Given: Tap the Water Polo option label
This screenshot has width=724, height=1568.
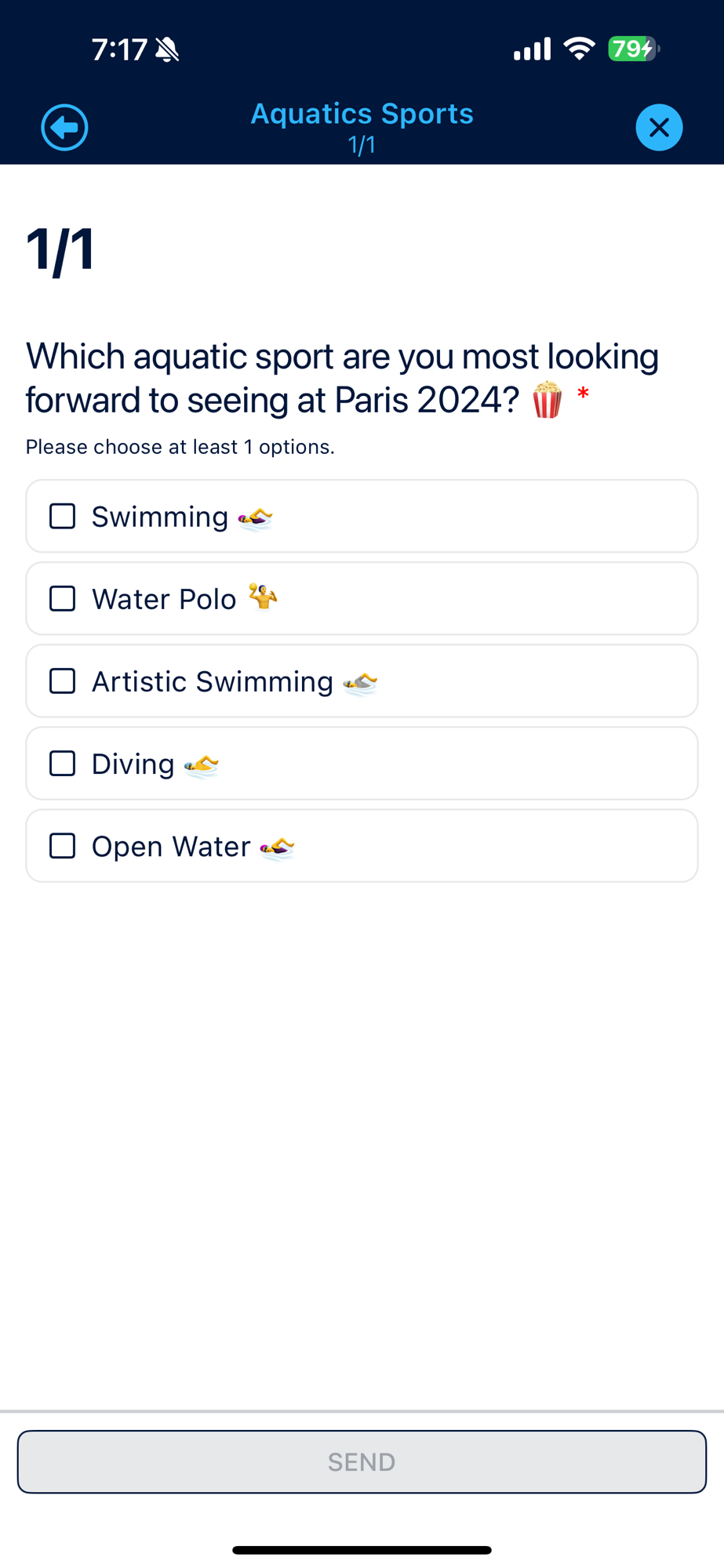Looking at the screenshot, I should (164, 599).
